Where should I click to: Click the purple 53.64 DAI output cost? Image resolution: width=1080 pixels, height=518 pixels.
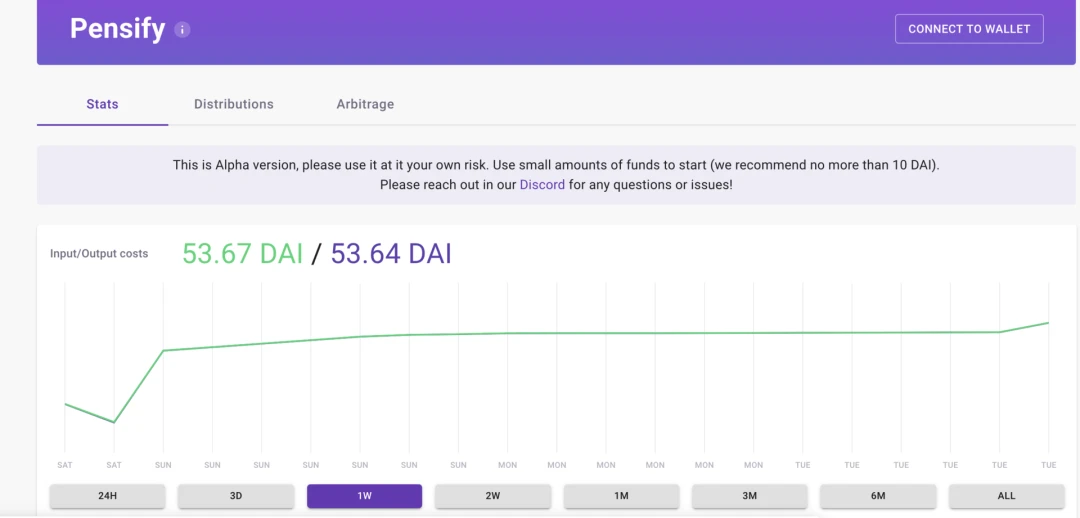coord(391,253)
